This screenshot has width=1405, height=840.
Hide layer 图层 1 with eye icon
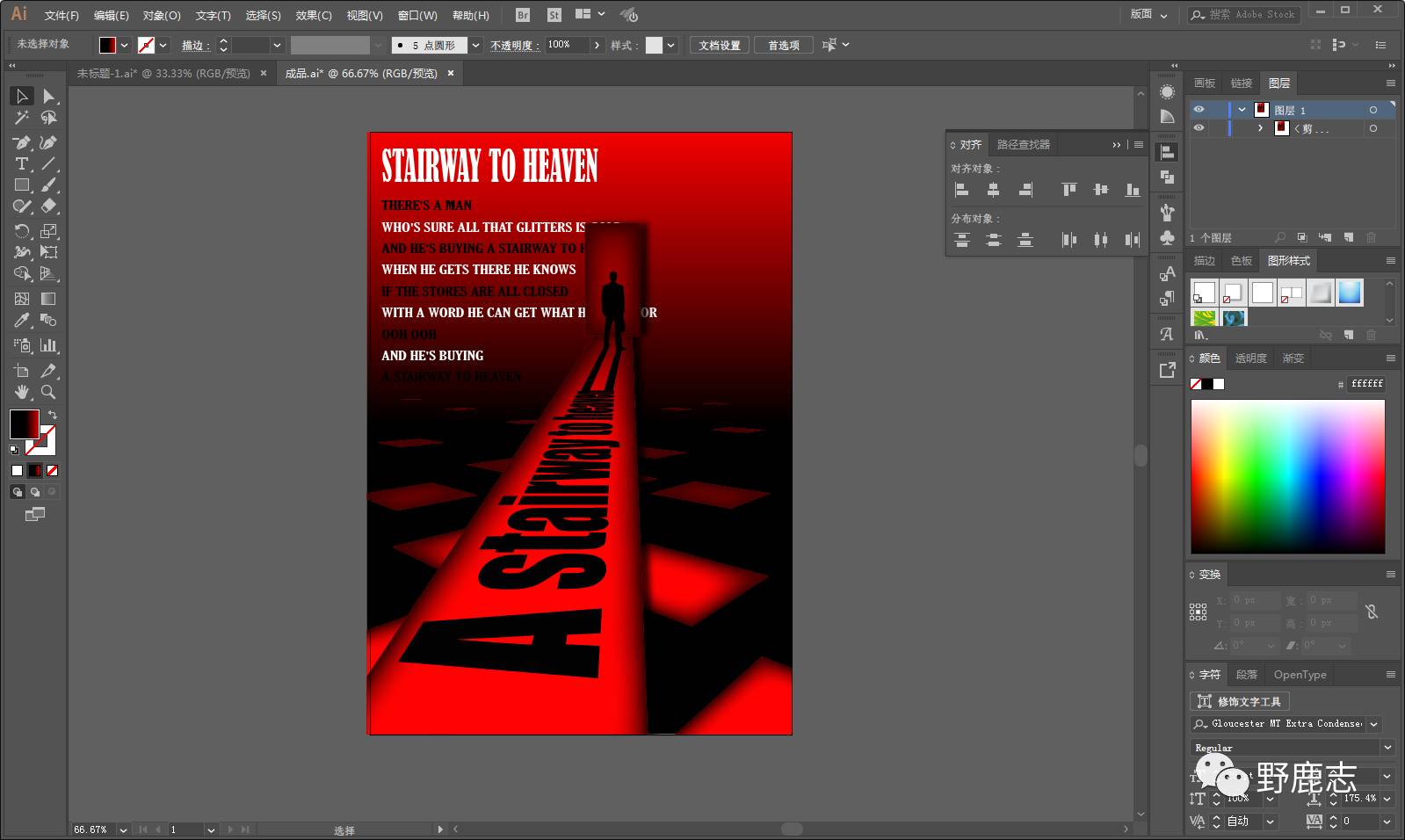[x=1199, y=110]
